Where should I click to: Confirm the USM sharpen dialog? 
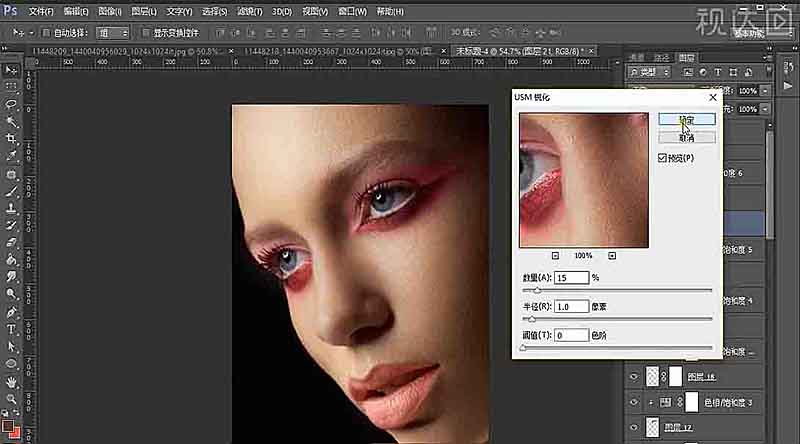click(x=687, y=120)
